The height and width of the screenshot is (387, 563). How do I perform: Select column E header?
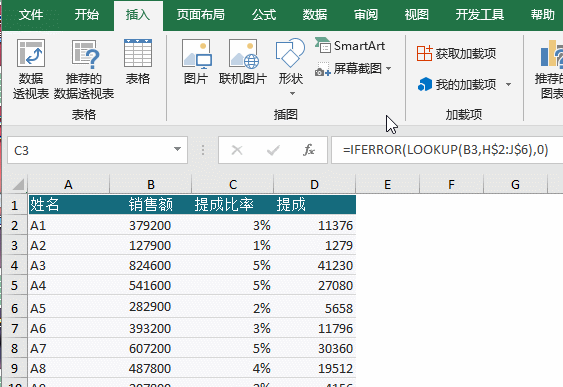pyautogui.click(x=387, y=185)
